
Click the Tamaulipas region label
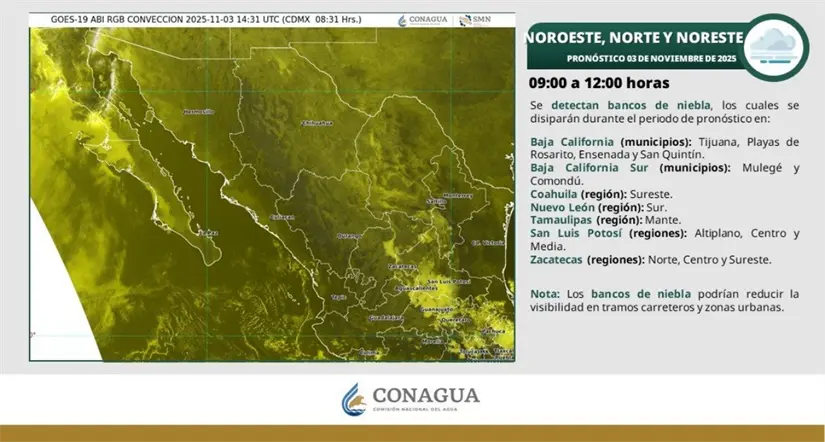tap(586, 220)
